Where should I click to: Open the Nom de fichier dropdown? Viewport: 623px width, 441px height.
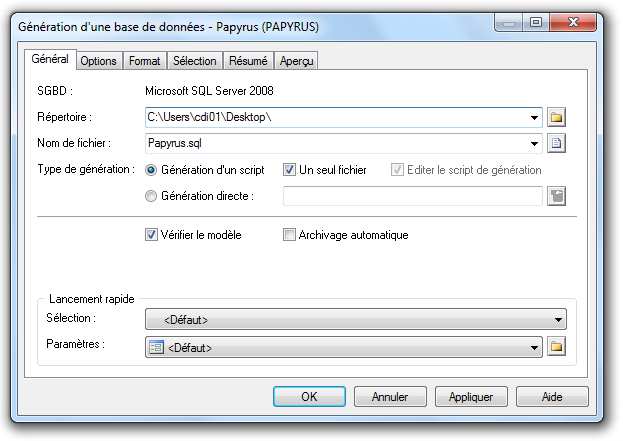[535, 143]
